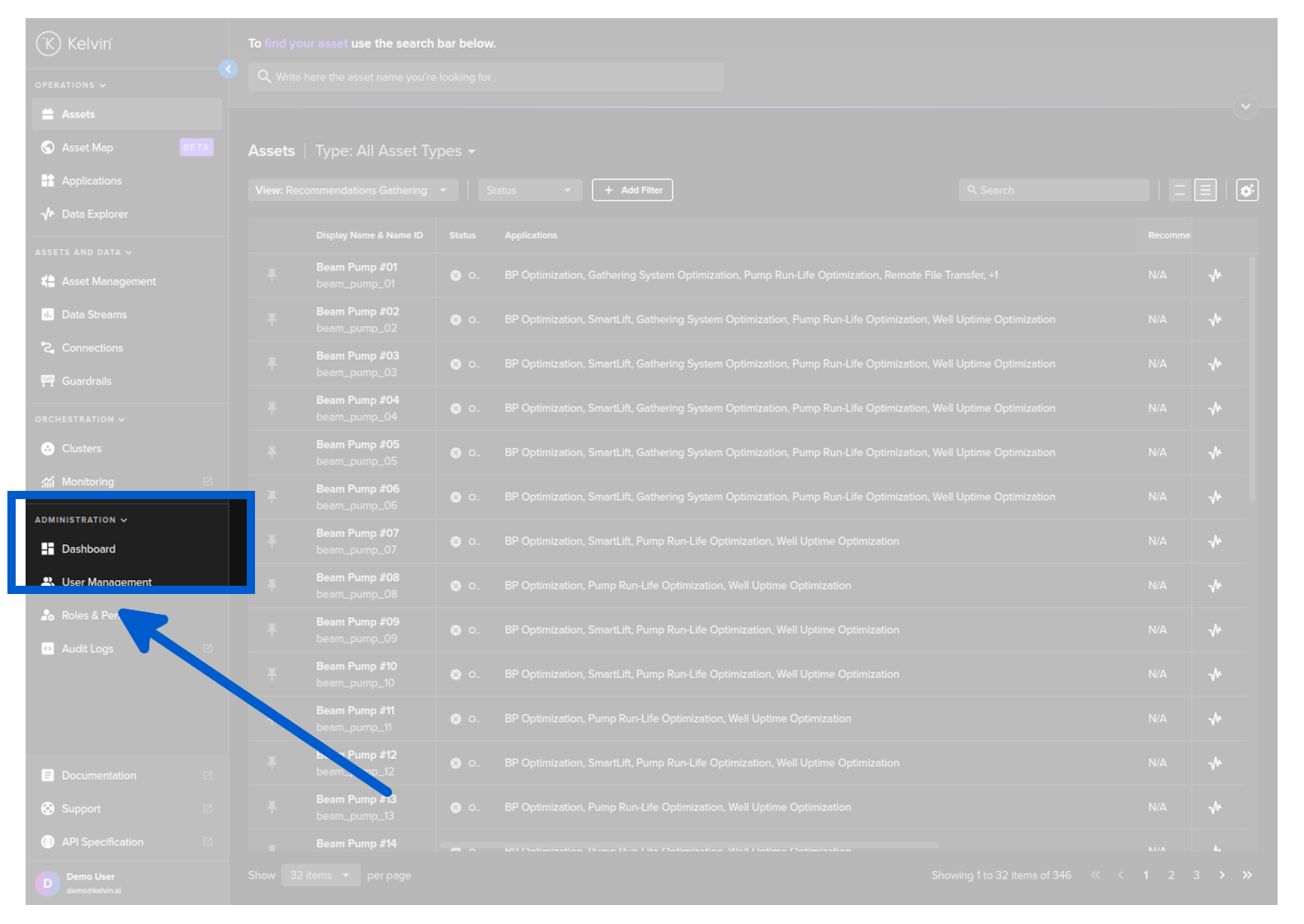
Task: Pin the Beam Pump #05 row
Action: 272,452
